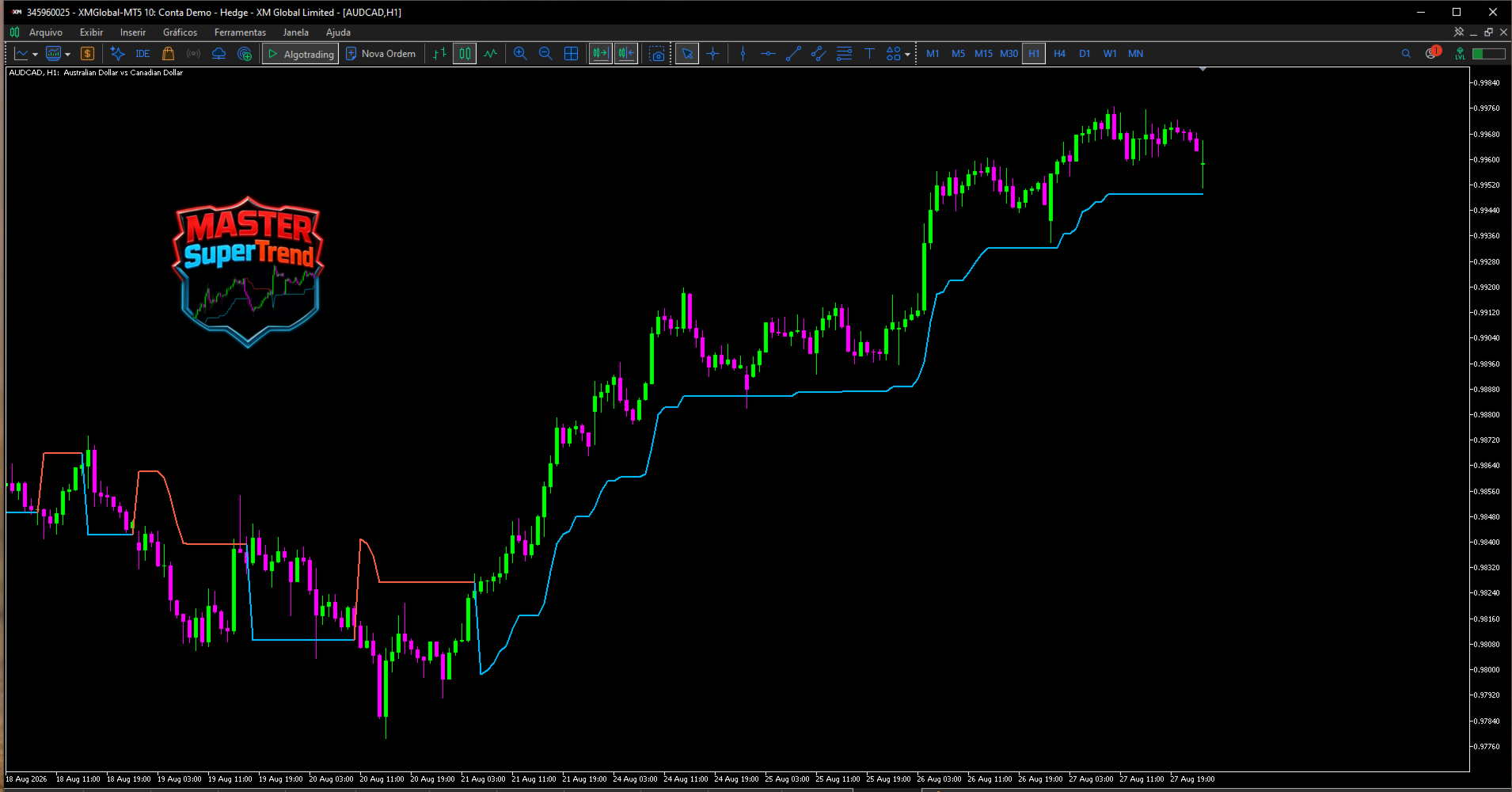Click the LVL level indicator icon
The width and height of the screenshot is (1512, 792).
click(1460, 54)
